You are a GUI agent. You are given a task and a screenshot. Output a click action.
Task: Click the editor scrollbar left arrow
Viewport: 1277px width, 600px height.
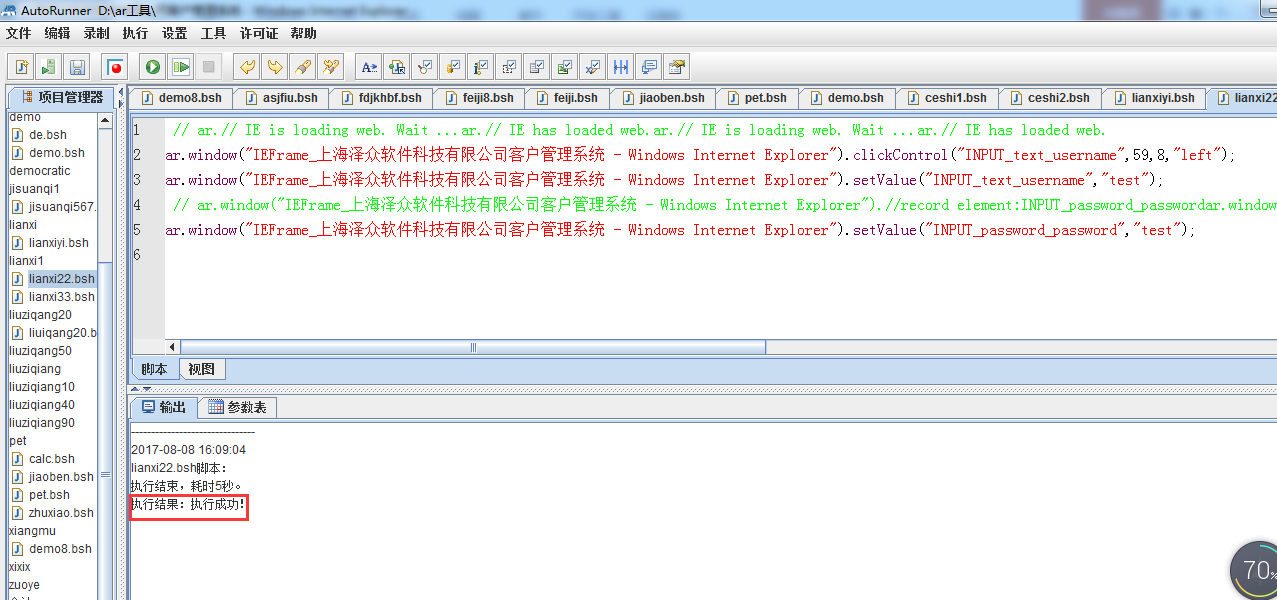(x=172, y=347)
